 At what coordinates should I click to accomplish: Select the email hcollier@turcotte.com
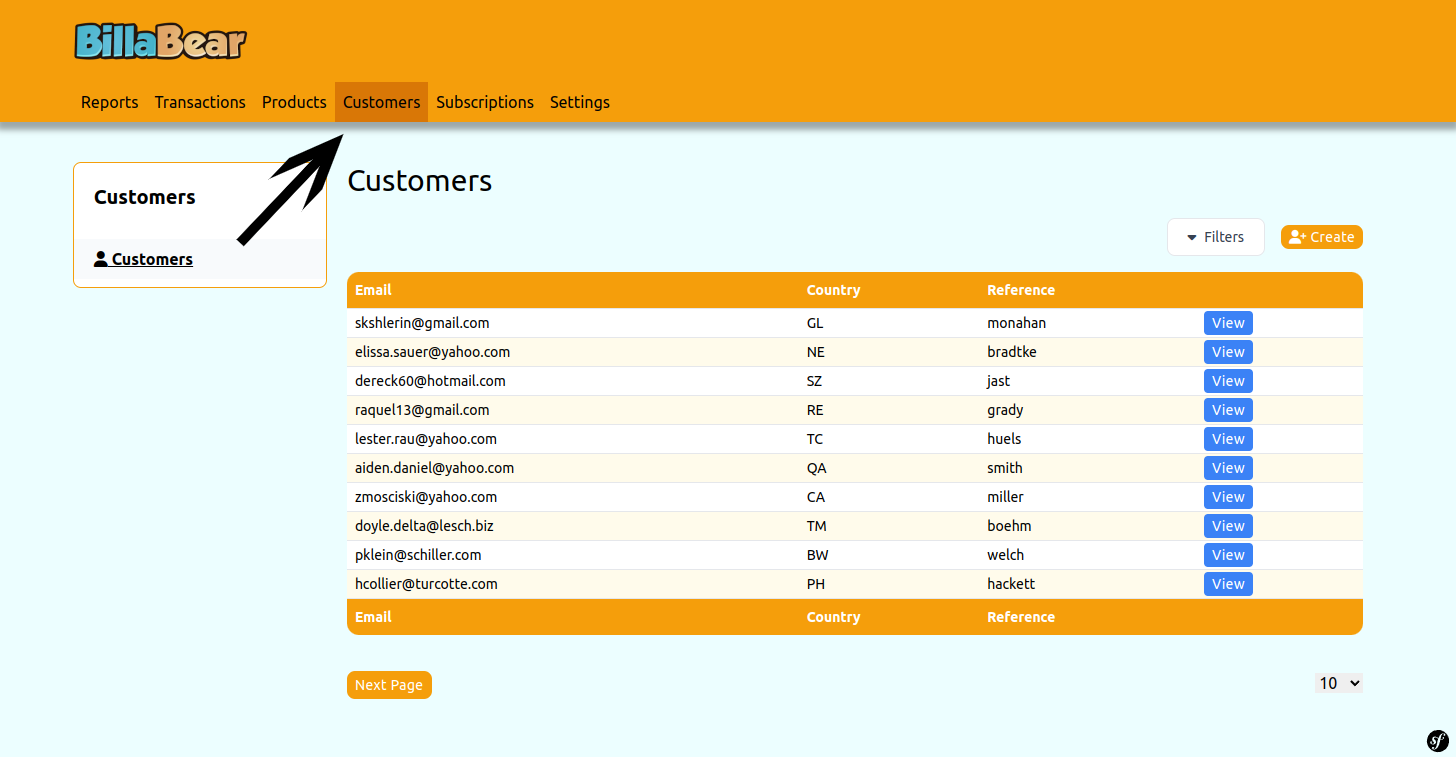point(426,584)
